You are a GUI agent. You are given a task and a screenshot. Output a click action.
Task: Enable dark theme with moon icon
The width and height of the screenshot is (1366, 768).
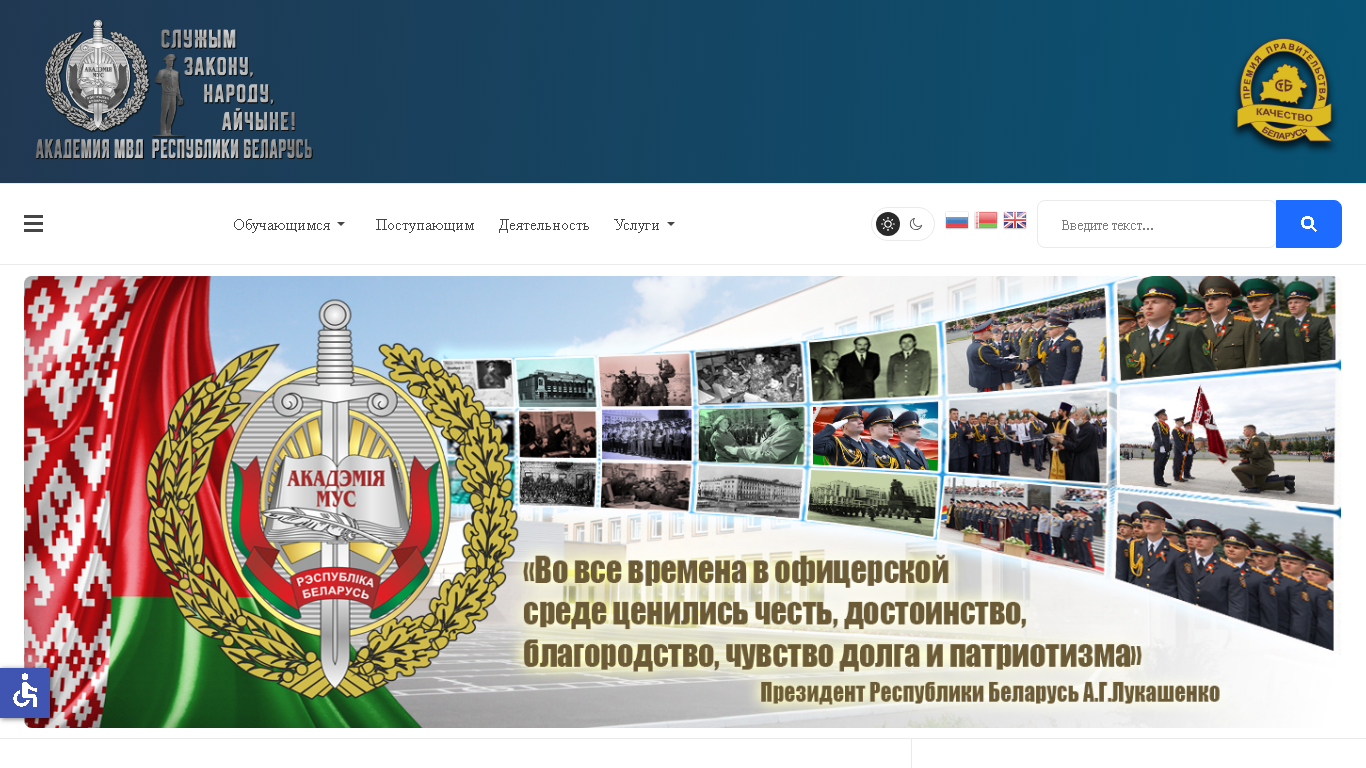tap(916, 224)
